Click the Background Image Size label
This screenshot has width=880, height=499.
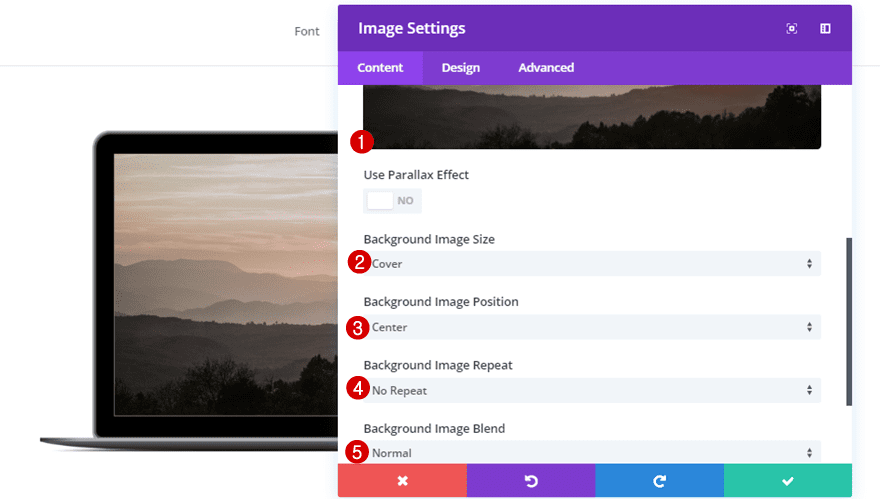pyautogui.click(x=429, y=239)
